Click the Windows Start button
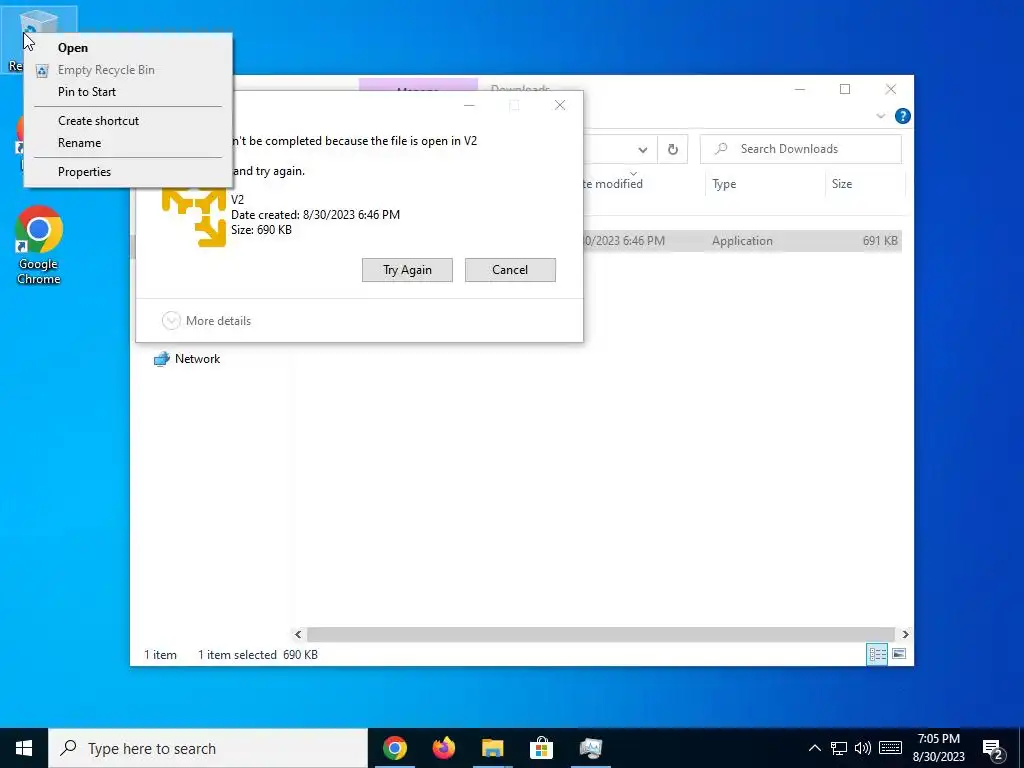This screenshot has height=768, width=1024. [x=24, y=748]
